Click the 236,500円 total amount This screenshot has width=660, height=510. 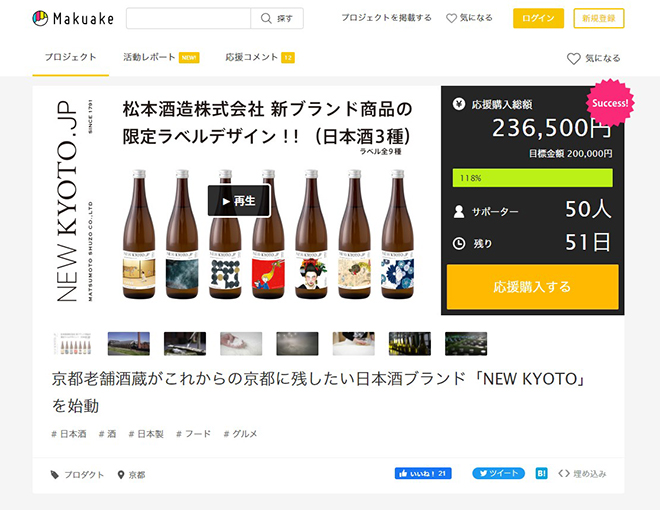552,128
